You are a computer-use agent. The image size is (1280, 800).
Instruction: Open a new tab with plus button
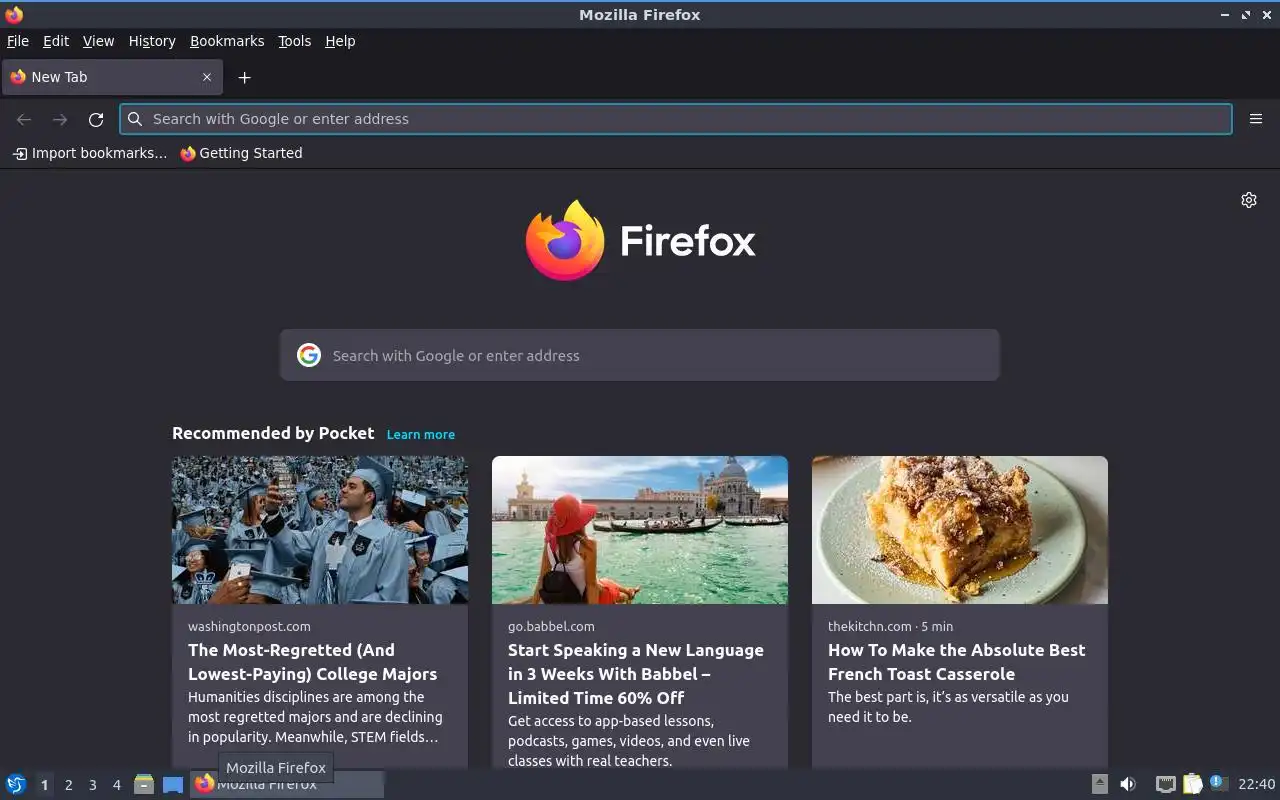[x=244, y=77]
